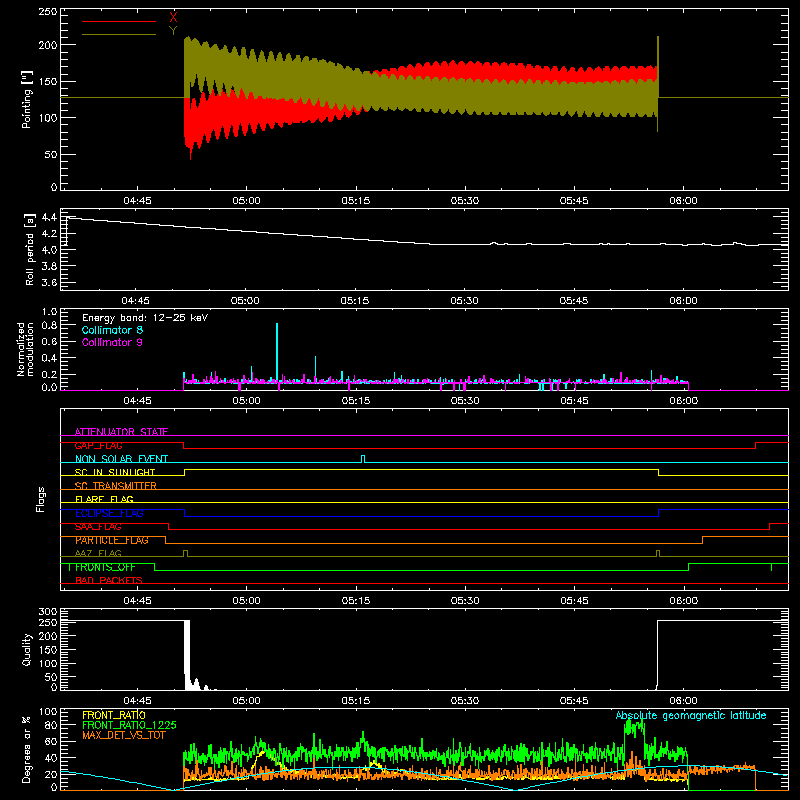Click the Quality axis title
Image resolution: width=800 pixels, height=800 pixels.
[x=27, y=649]
